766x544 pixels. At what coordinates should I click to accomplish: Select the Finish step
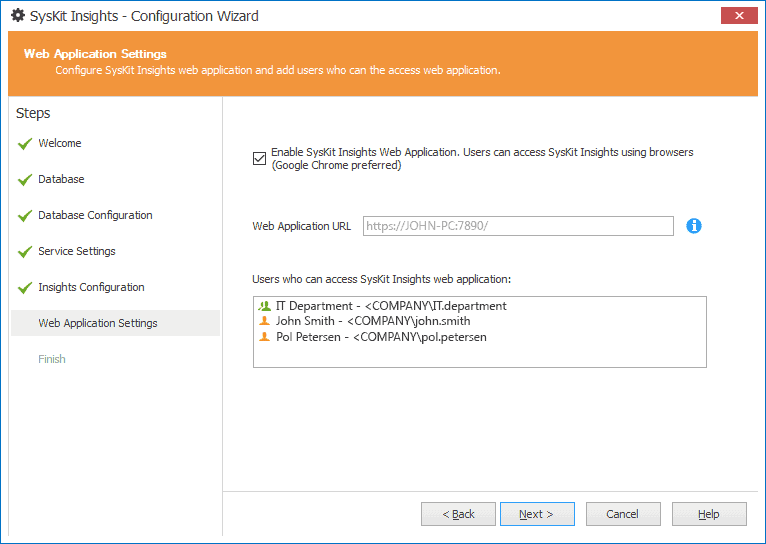[x=52, y=359]
